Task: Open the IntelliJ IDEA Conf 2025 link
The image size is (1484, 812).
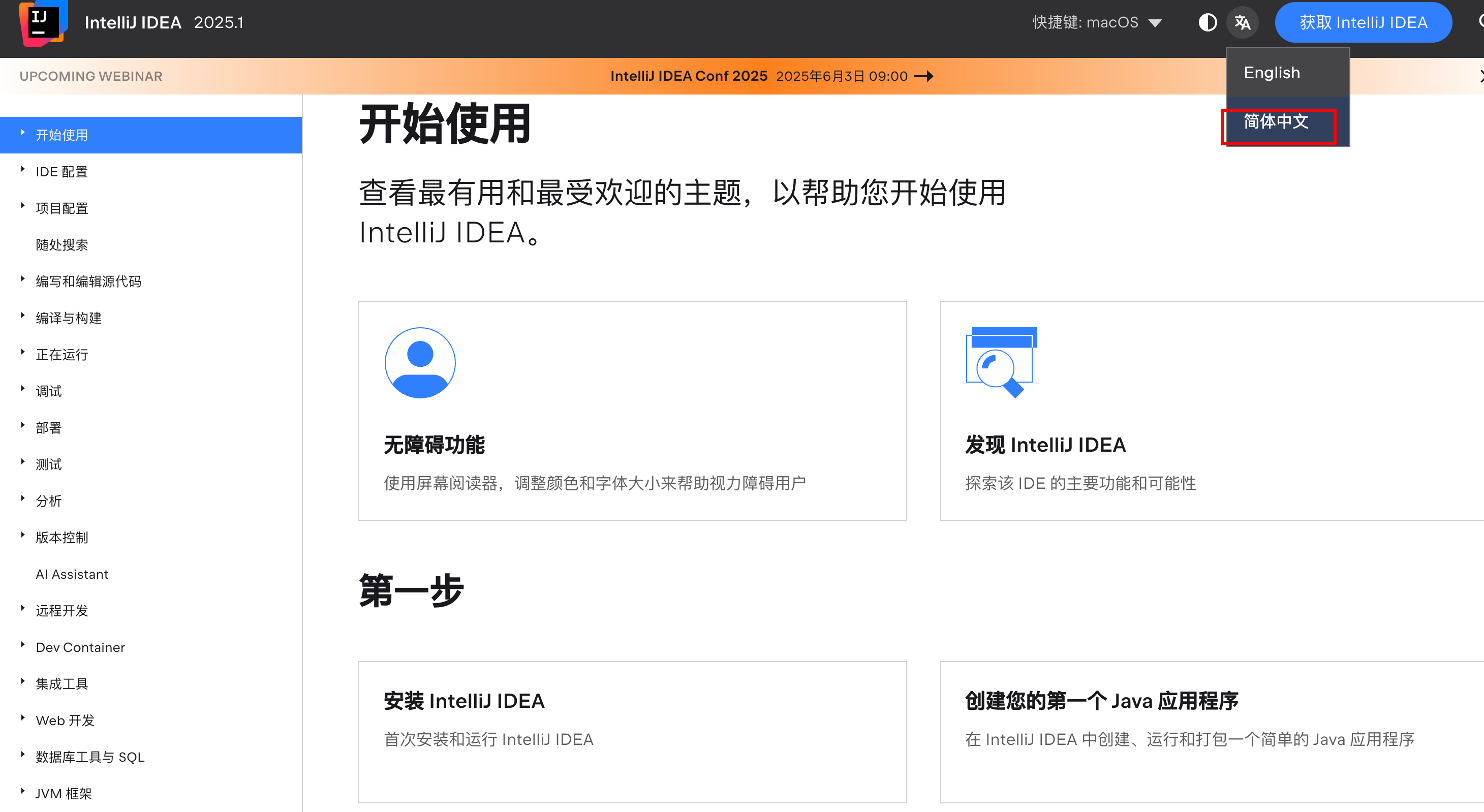Action: [x=689, y=76]
